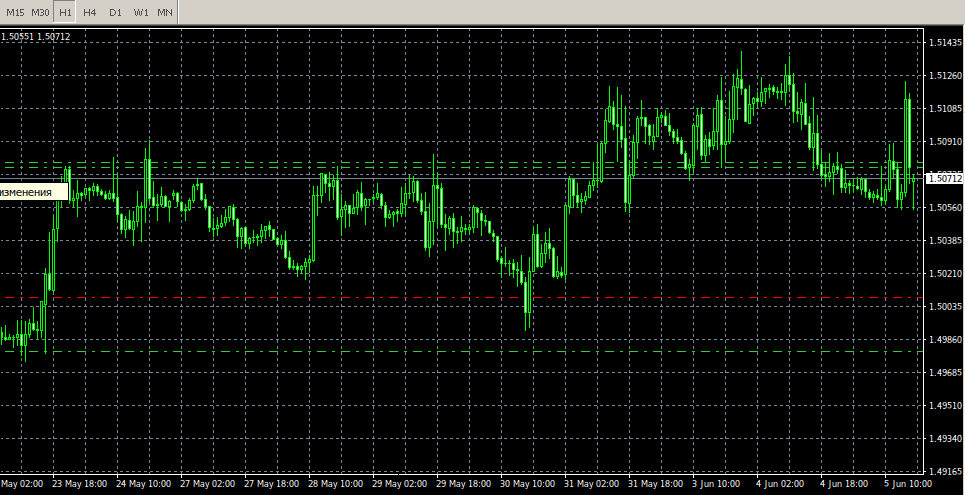Click price scale value 1.50210
The image size is (965, 495).
(945, 273)
